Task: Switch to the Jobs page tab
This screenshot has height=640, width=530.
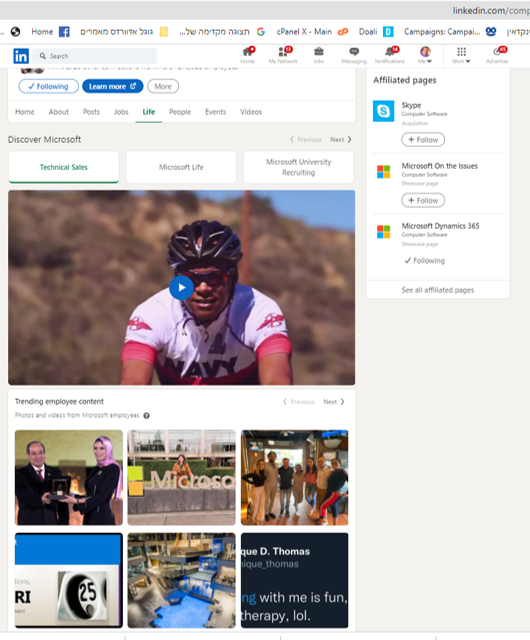Action: 121,112
